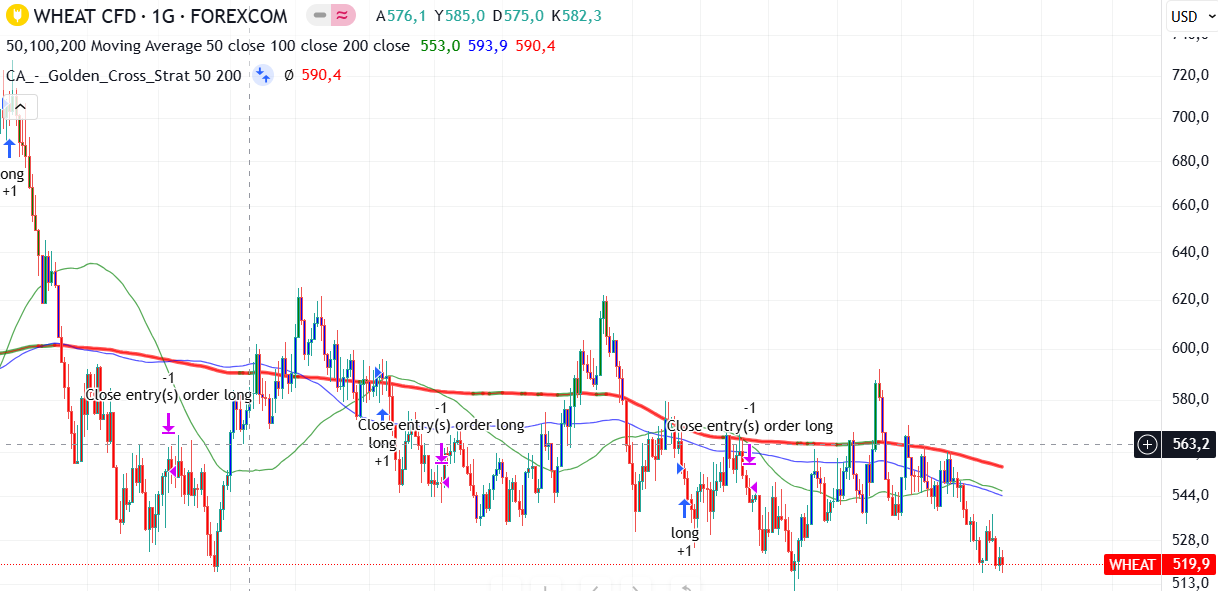
Task: Click the red 590,4 value in Moving Average row
Action: (535, 46)
